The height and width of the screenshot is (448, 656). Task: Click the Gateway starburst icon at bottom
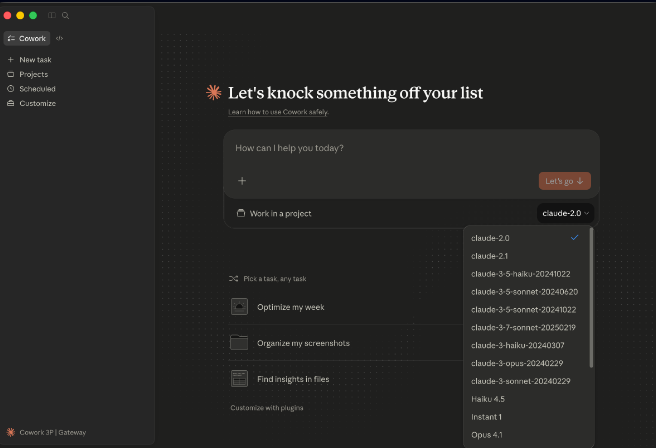tap(11, 433)
